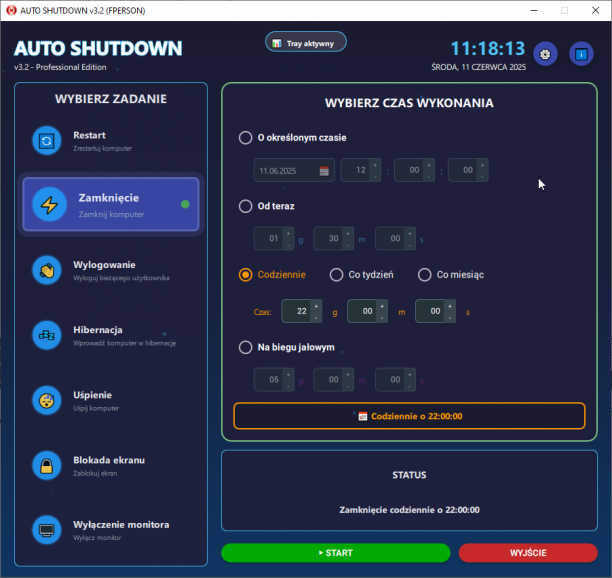
Task: Minimize the Auto Shutdown window
Action: (534, 11)
